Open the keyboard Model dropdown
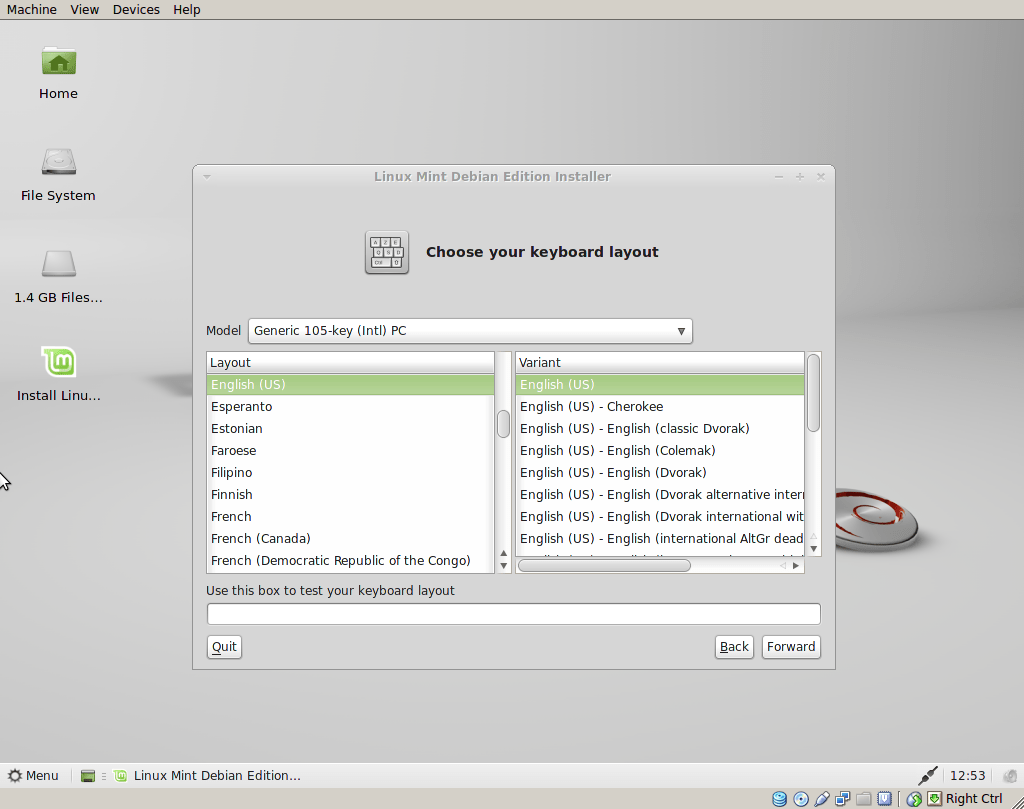Image resolution: width=1024 pixels, height=809 pixels. click(470, 331)
